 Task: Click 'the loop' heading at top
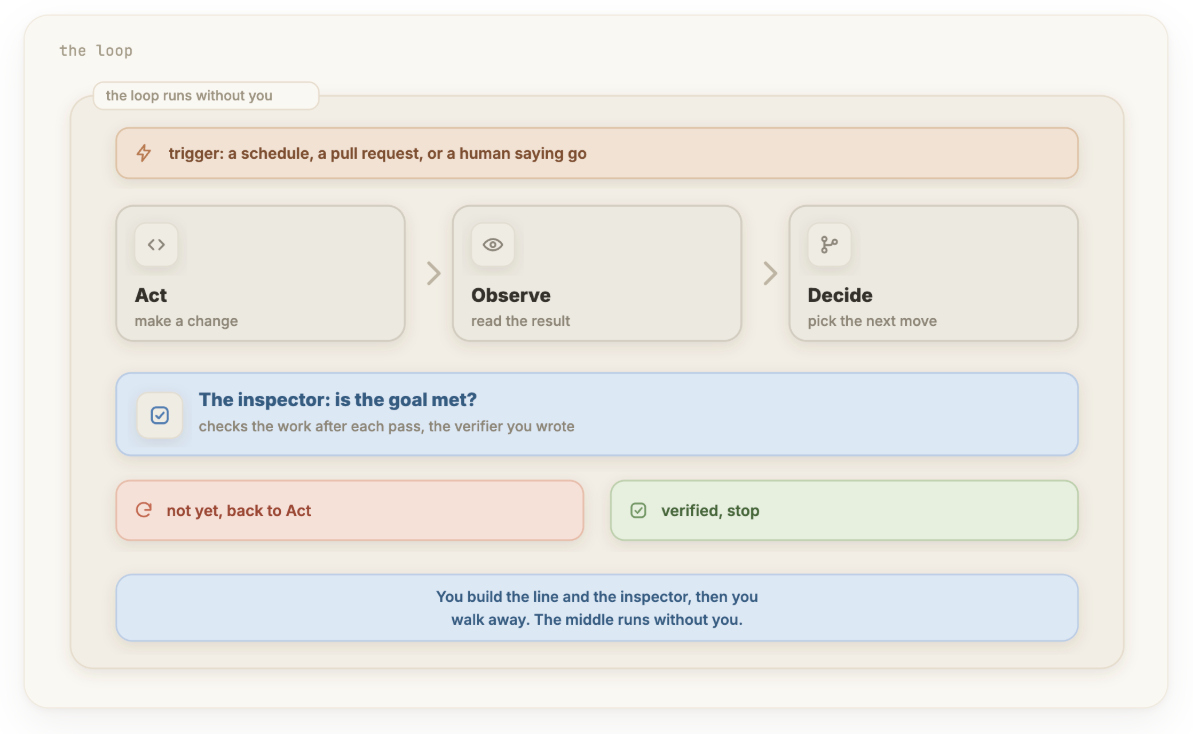tap(96, 51)
